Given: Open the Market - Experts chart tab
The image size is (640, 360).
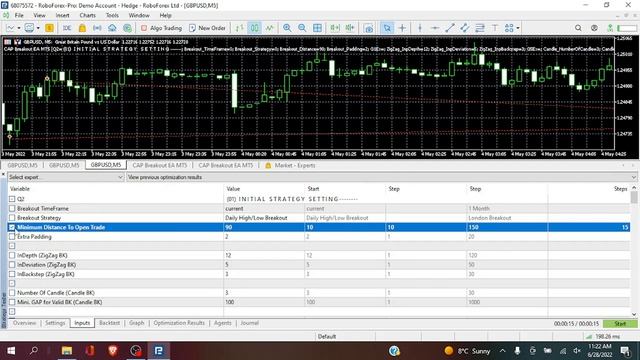Looking at the screenshot, I should coord(291,165).
